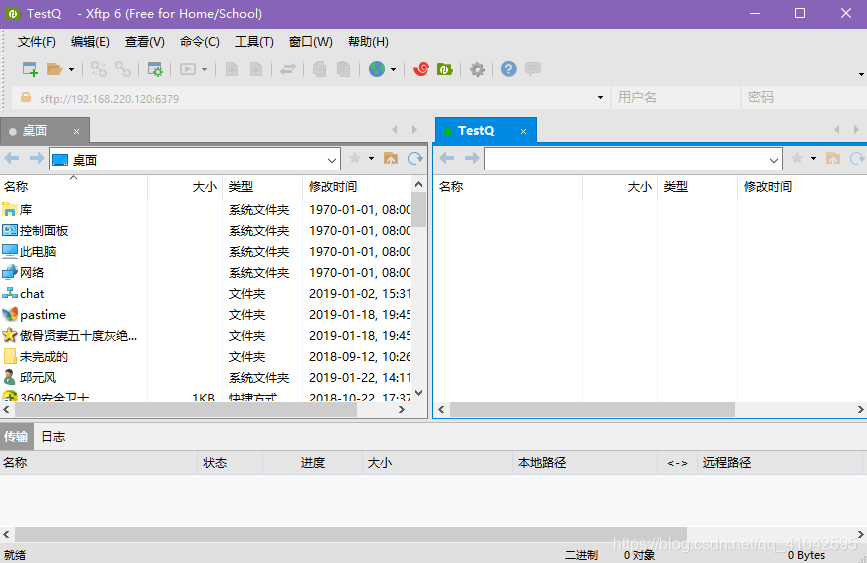Open the blue help question icon

click(509, 69)
